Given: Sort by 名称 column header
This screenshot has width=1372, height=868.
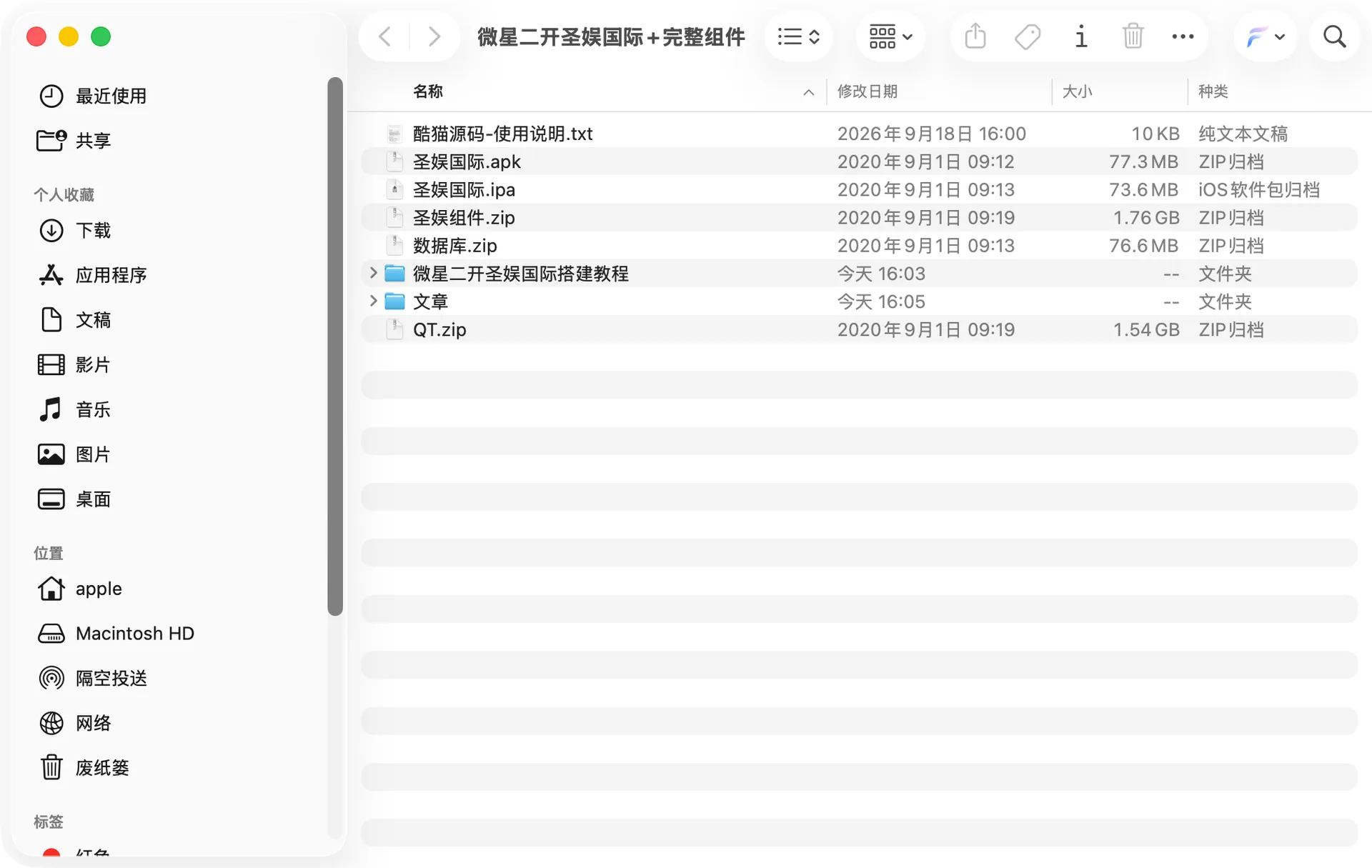Looking at the screenshot, I should (x=428, y=91).
